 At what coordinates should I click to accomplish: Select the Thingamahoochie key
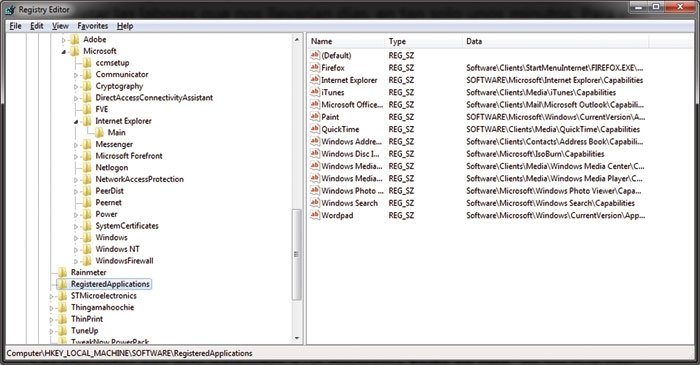point(102,307)
